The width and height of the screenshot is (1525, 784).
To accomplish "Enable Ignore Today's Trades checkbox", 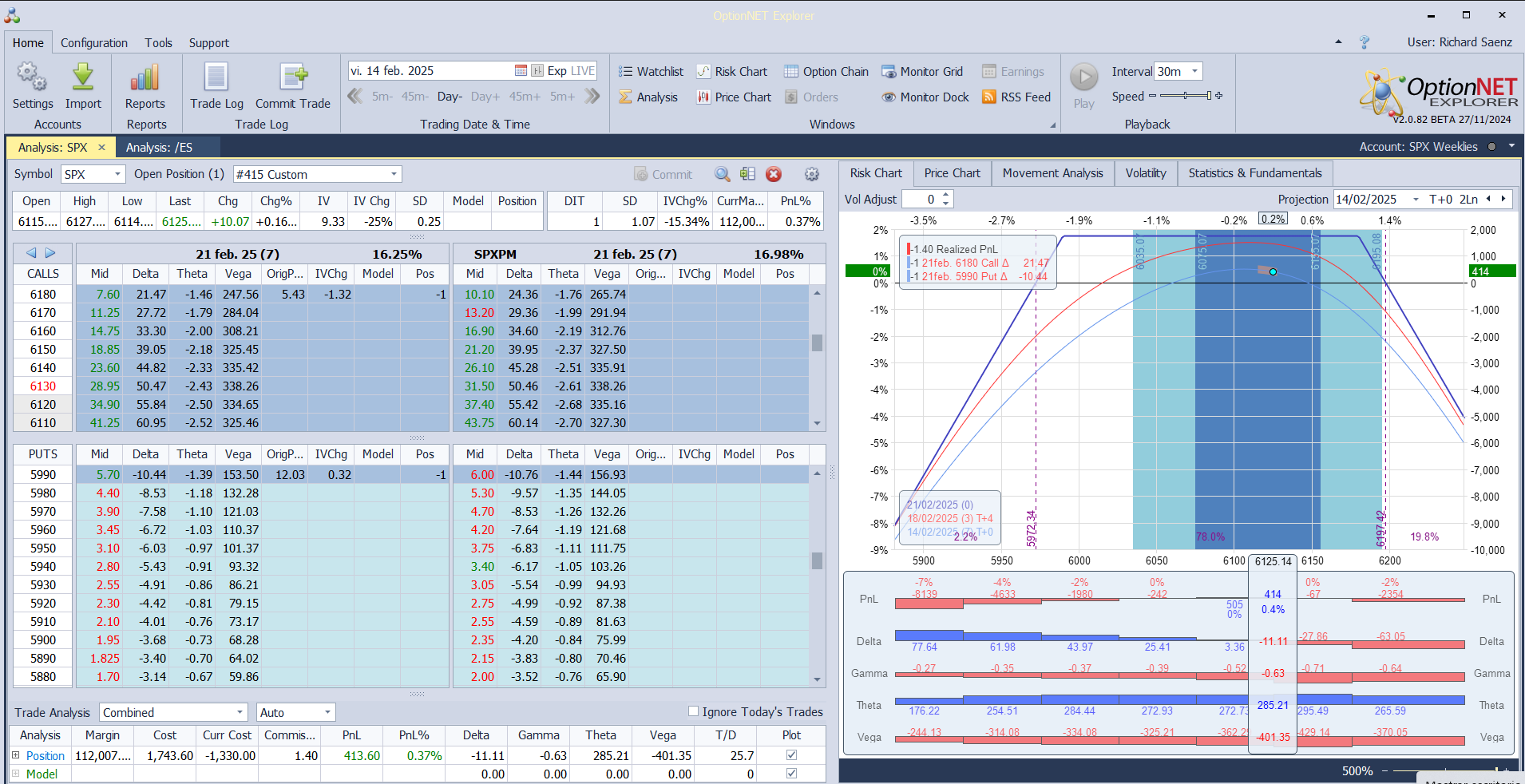I will [x=693, y=711].
